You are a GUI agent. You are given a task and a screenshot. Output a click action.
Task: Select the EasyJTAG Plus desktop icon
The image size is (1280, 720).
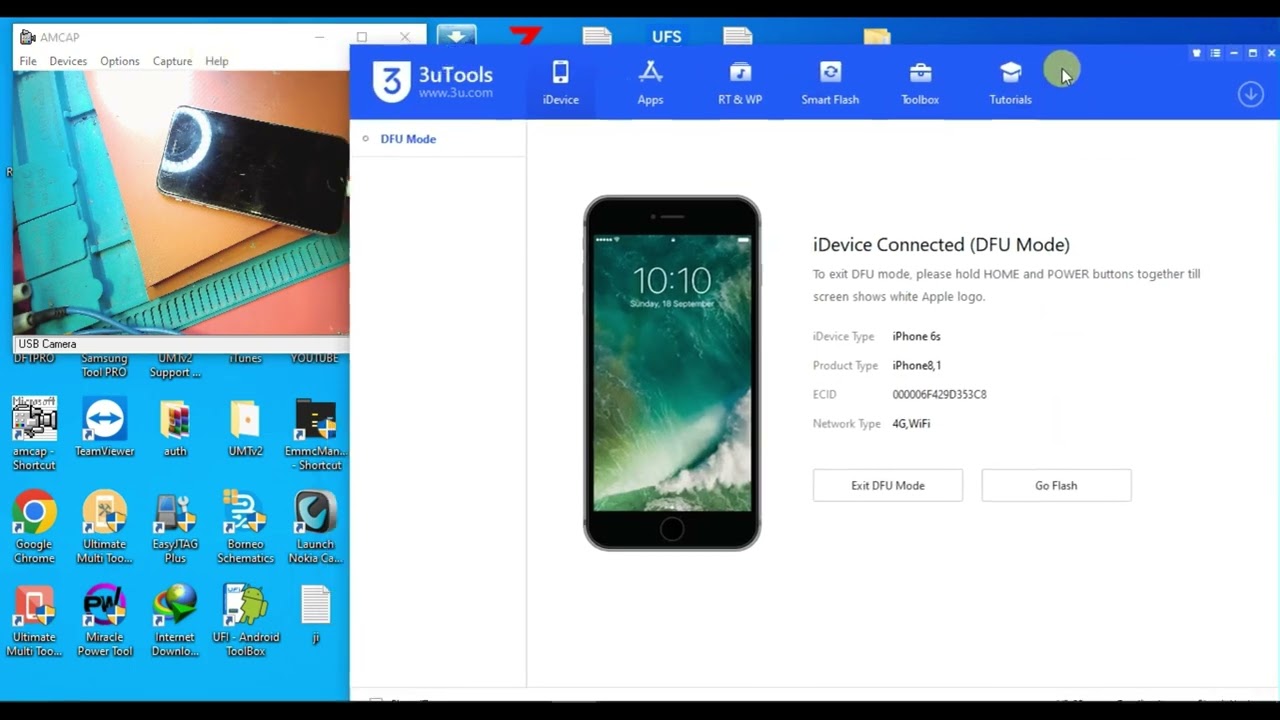pos(175,527)
